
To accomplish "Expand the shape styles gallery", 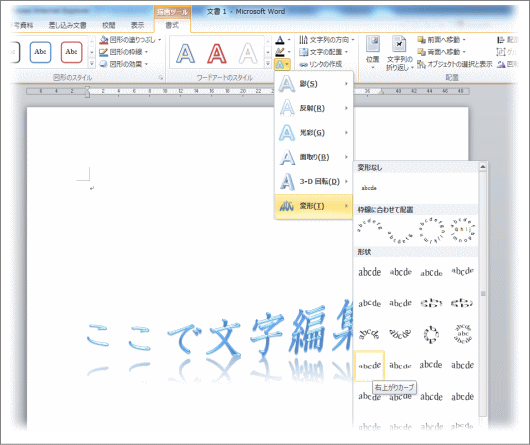I will click(x=92, y=64).
